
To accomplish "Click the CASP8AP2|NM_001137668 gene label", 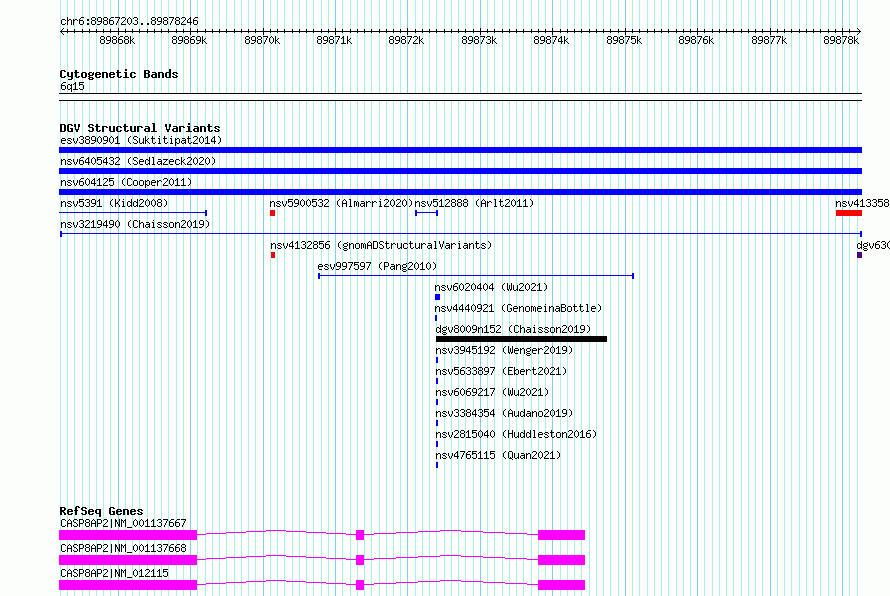I will click(123, 548).
